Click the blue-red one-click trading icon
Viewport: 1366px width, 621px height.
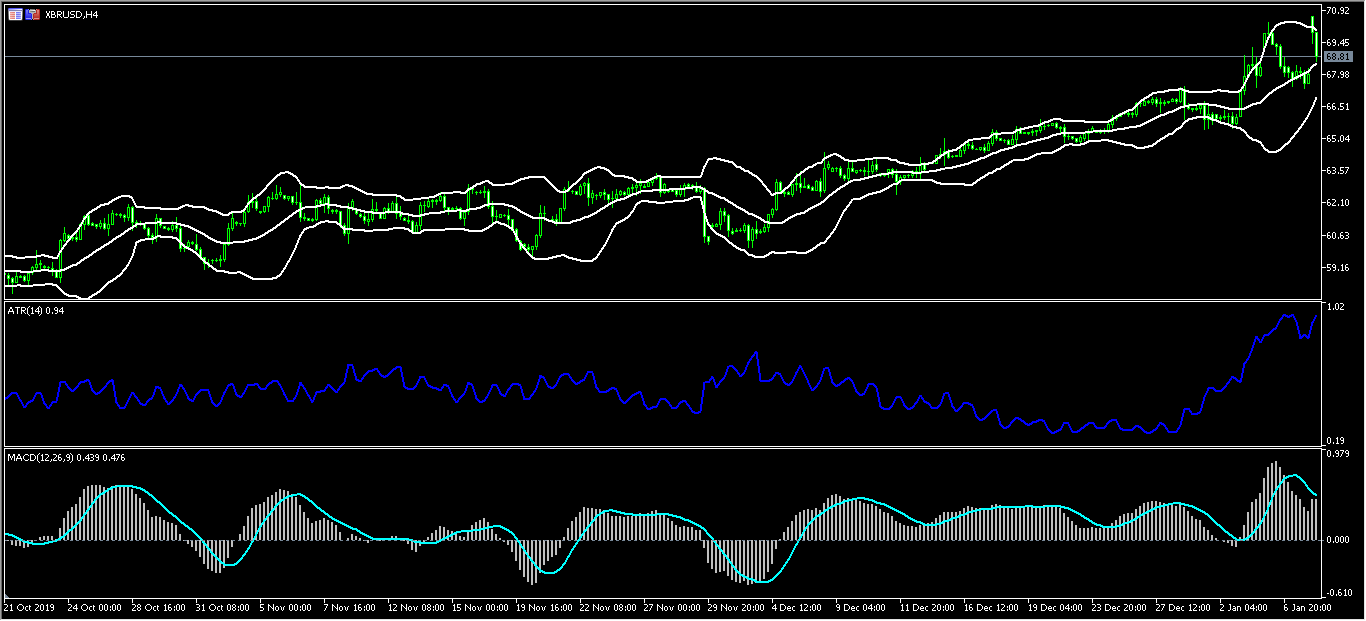33,15
